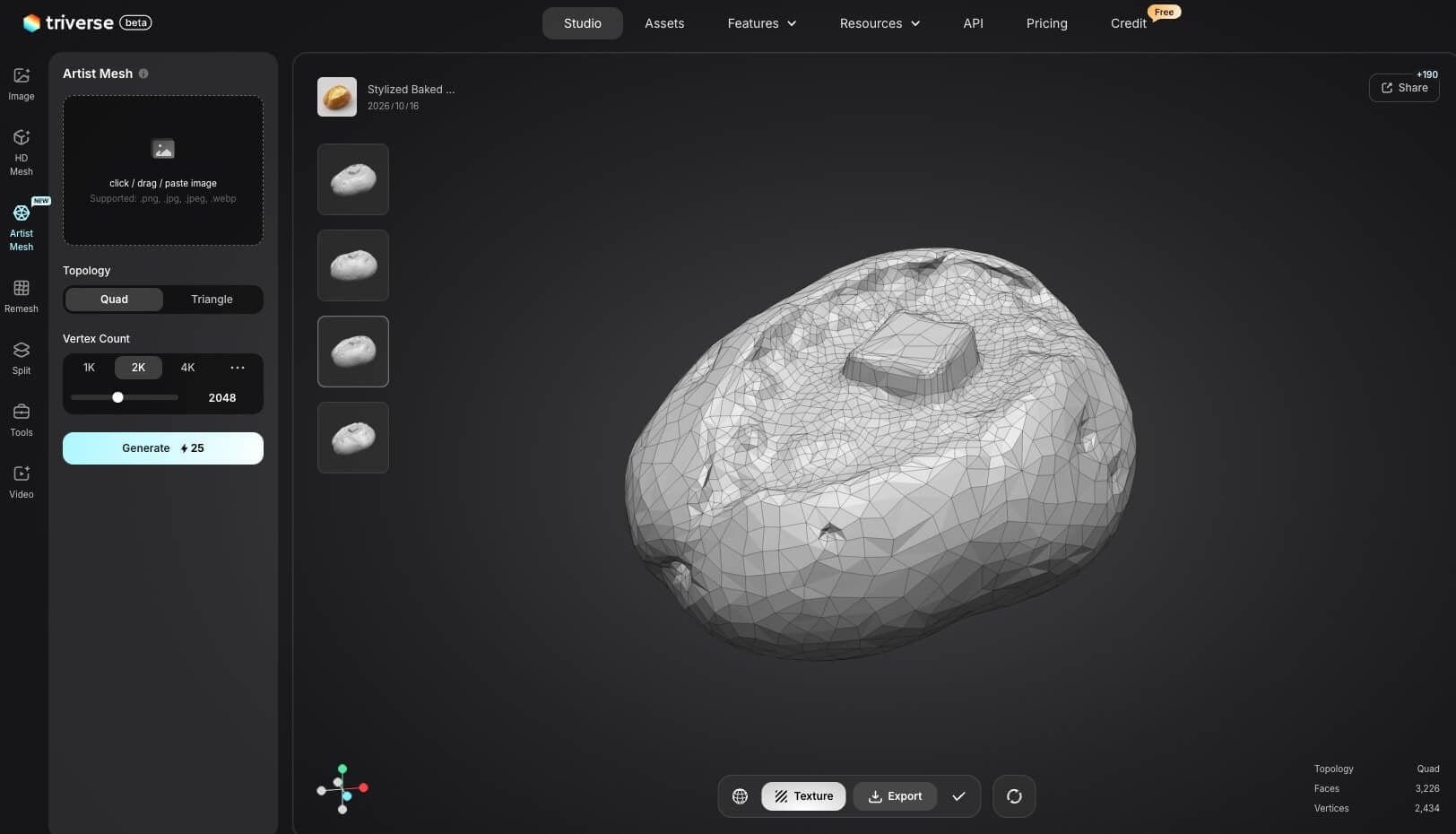Open the Image tool in sidebar
The image size is (1456, 834).
click(22, 84)
